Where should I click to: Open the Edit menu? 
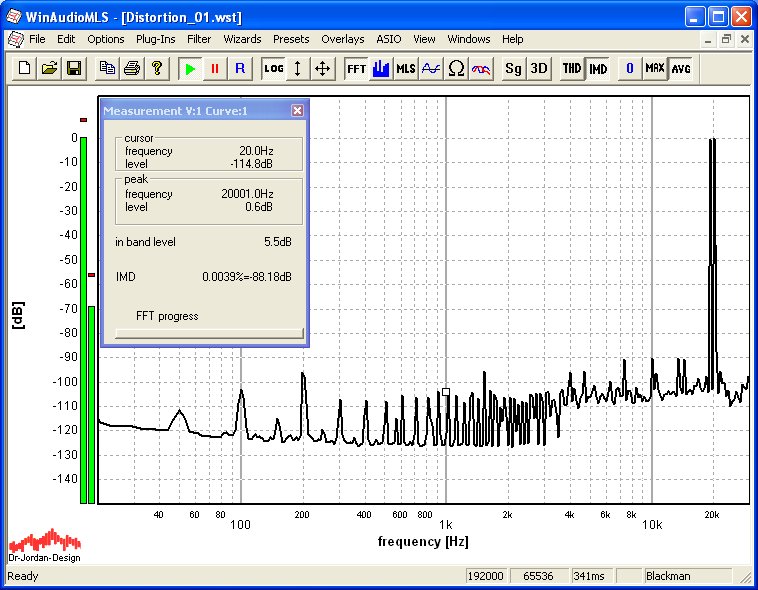tap(66, 39)
